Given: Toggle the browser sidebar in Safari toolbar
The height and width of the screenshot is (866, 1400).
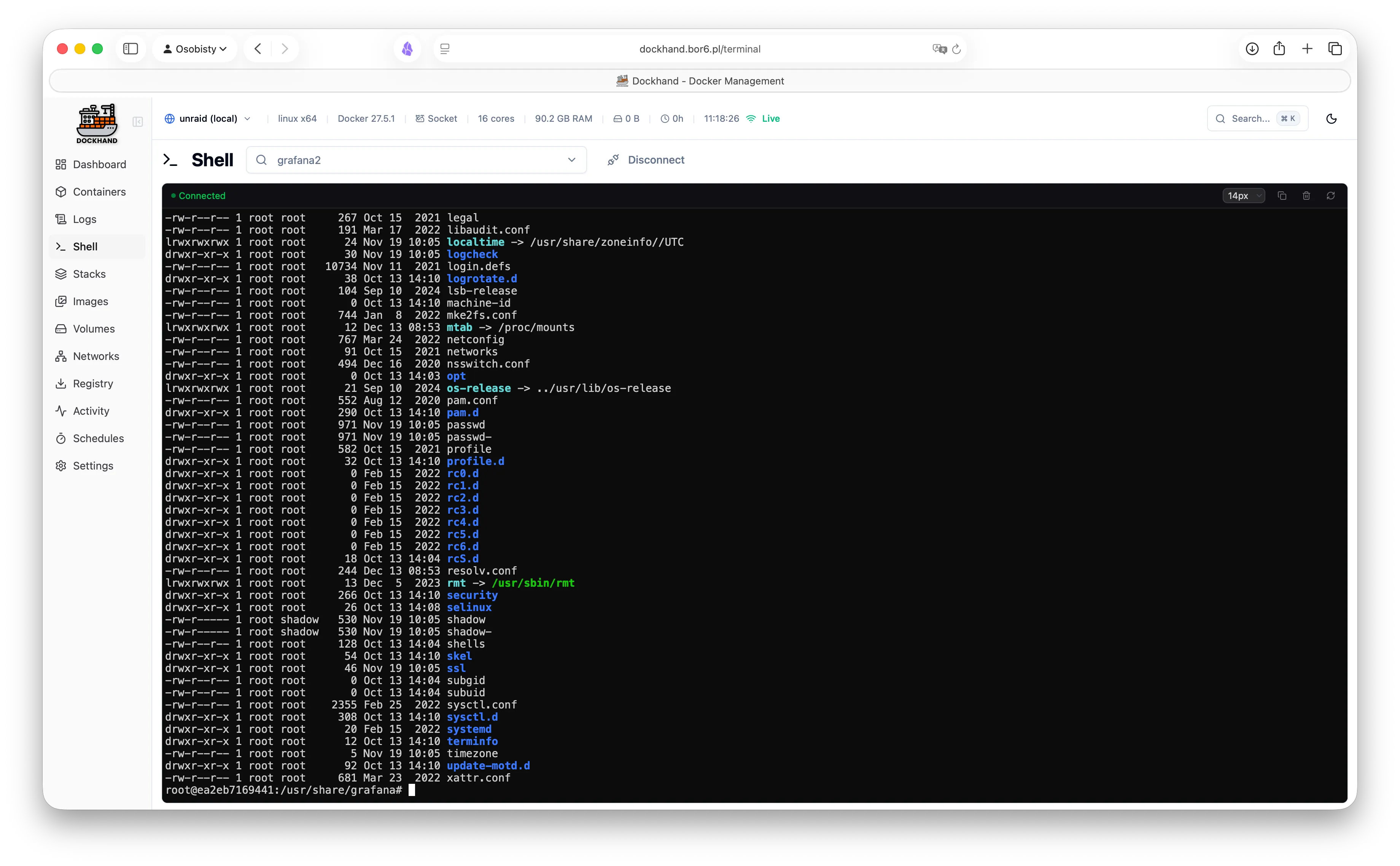Looking at the screenshot, I should [130, 49].
